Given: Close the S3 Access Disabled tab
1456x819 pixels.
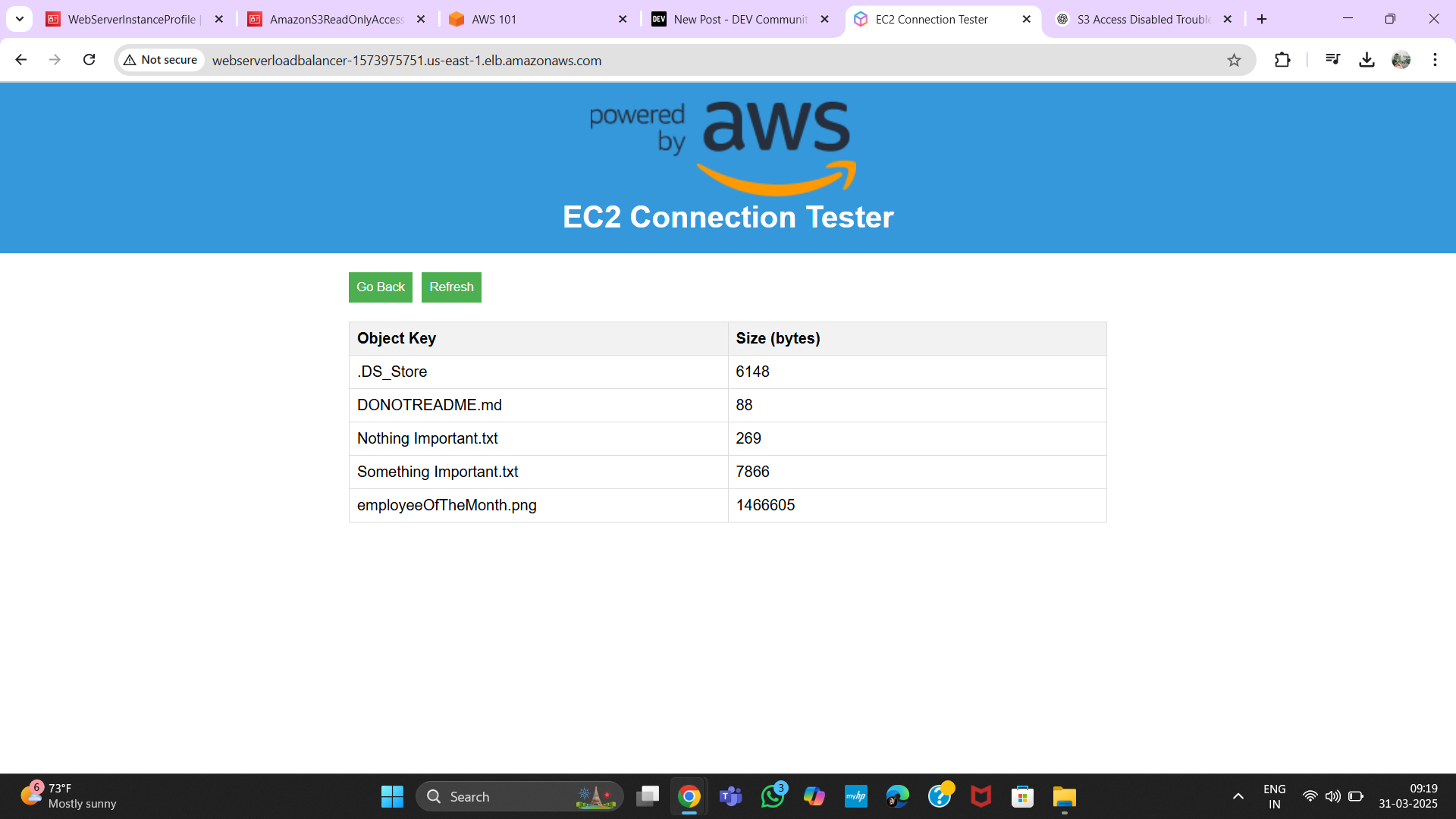Looking at the screenshot, I should 1228,20.
